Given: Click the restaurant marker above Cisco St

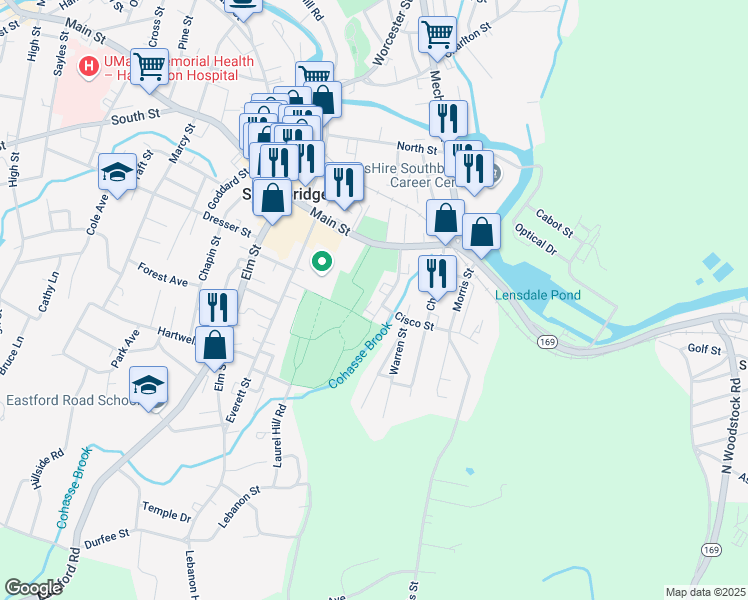Looking at the screenshot, I should coord(437,275).
